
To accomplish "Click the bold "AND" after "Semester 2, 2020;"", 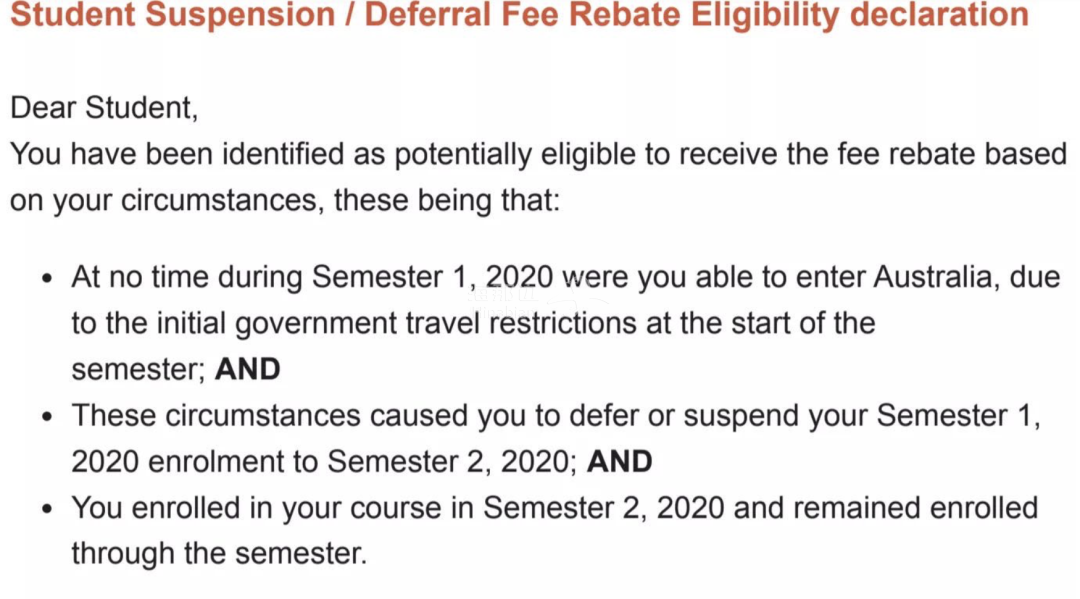I will 620,461.
